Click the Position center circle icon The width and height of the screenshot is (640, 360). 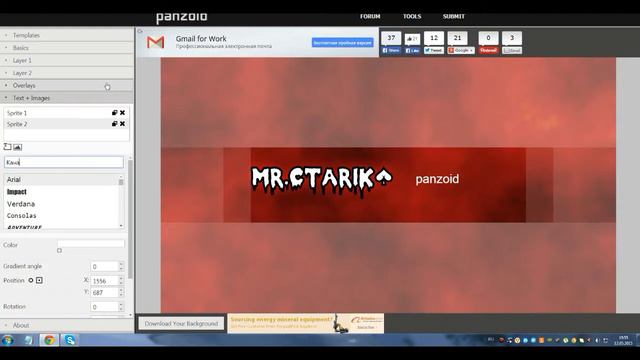(x=31, y=280)
